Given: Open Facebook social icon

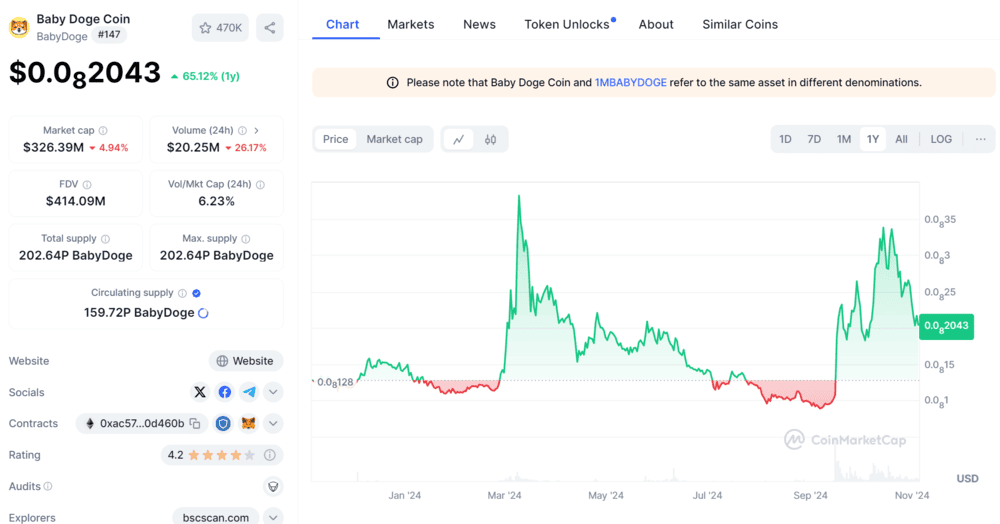Looking at the screenshot, I should tap(224, 392).
